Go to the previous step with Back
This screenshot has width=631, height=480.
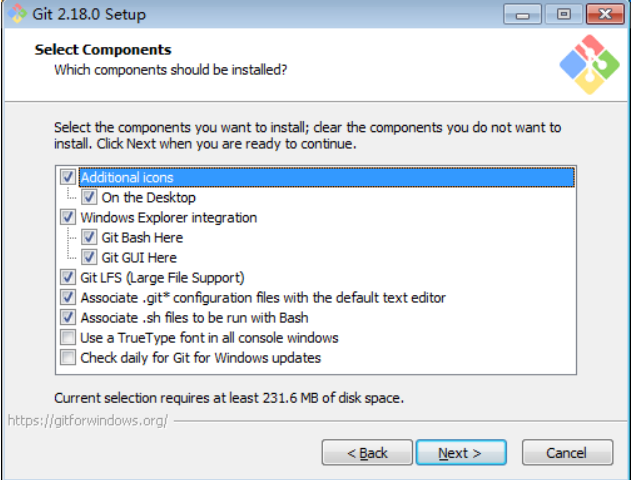[x=366, y=453]
